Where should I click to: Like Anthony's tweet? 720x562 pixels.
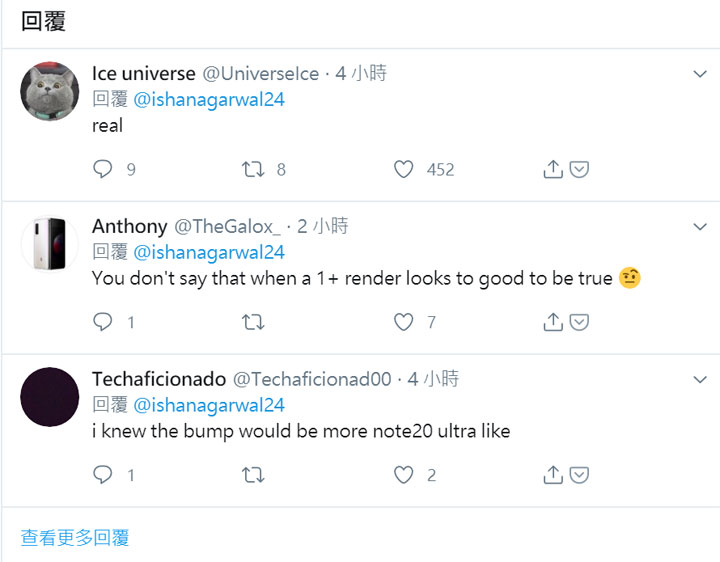[403, 322]
